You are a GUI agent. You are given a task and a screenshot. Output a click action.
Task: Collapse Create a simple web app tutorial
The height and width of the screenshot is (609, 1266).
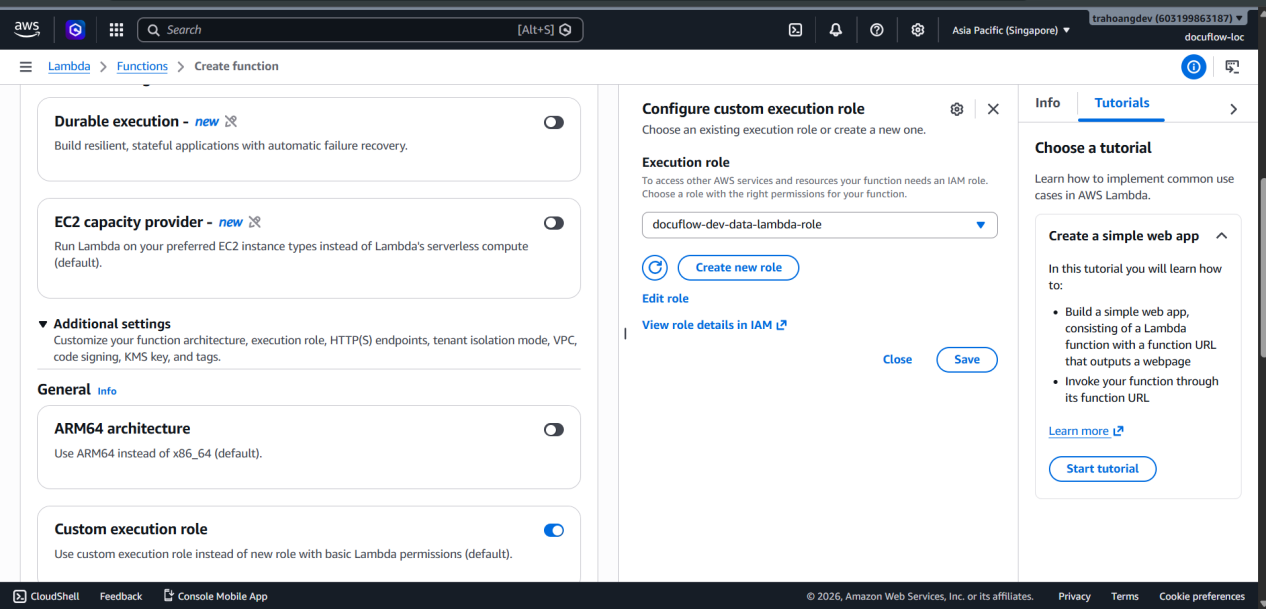pos(1221,236)
